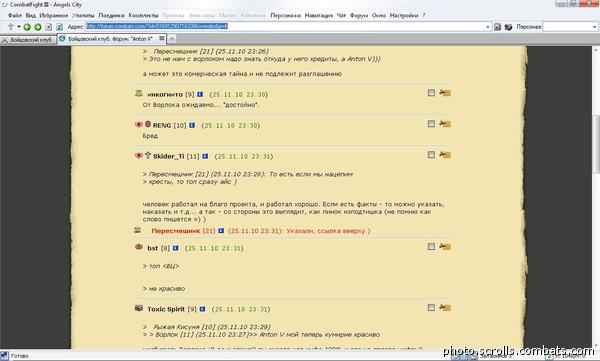The image size is (600, 361).
Task: Open bst's profile name link
Action: (x=153, y=248)
